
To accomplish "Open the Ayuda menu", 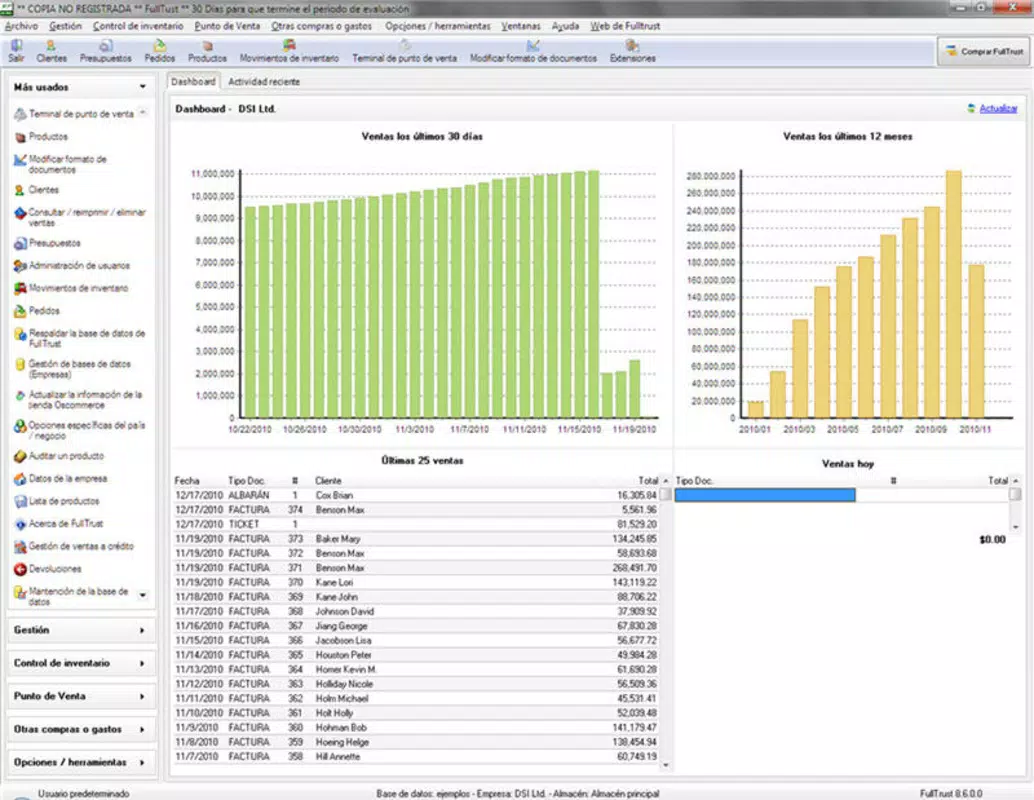I will coord(565,26).
